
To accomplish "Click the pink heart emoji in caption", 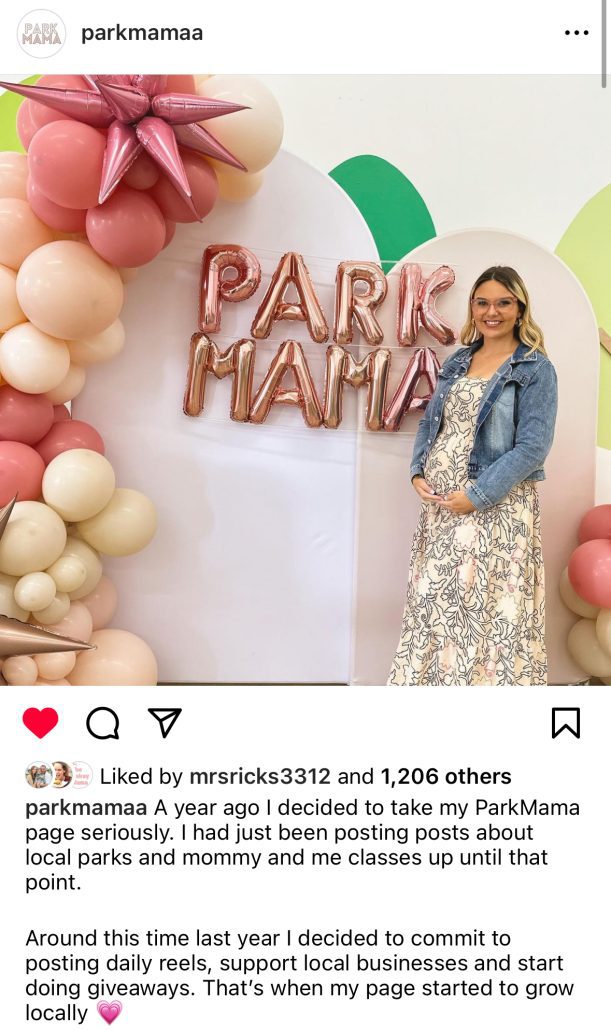I will [109, 1013].
